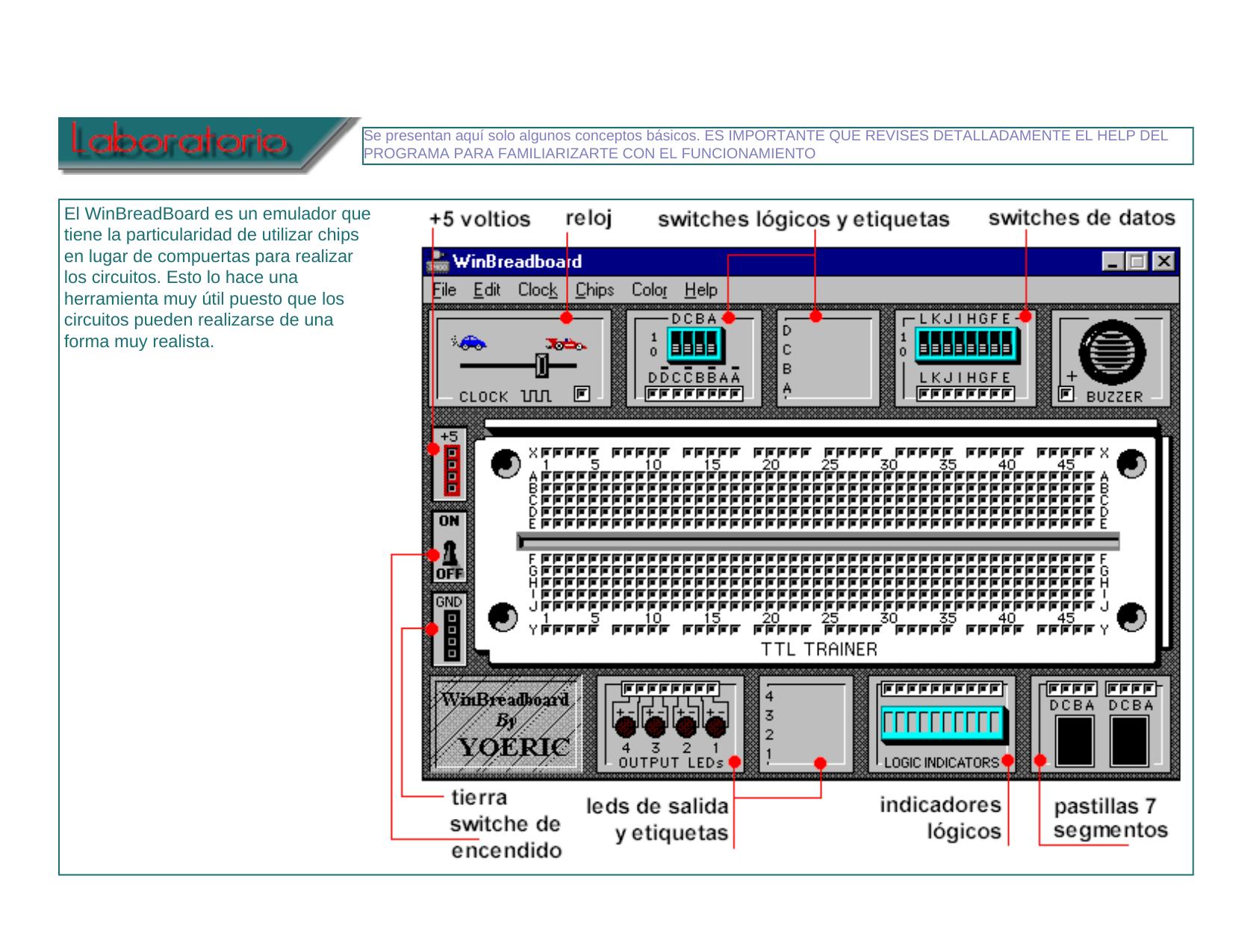Click the top-left breadboard screw
Image resolution: width=1233 pixels, height=952 pixels.
point(506,464)
